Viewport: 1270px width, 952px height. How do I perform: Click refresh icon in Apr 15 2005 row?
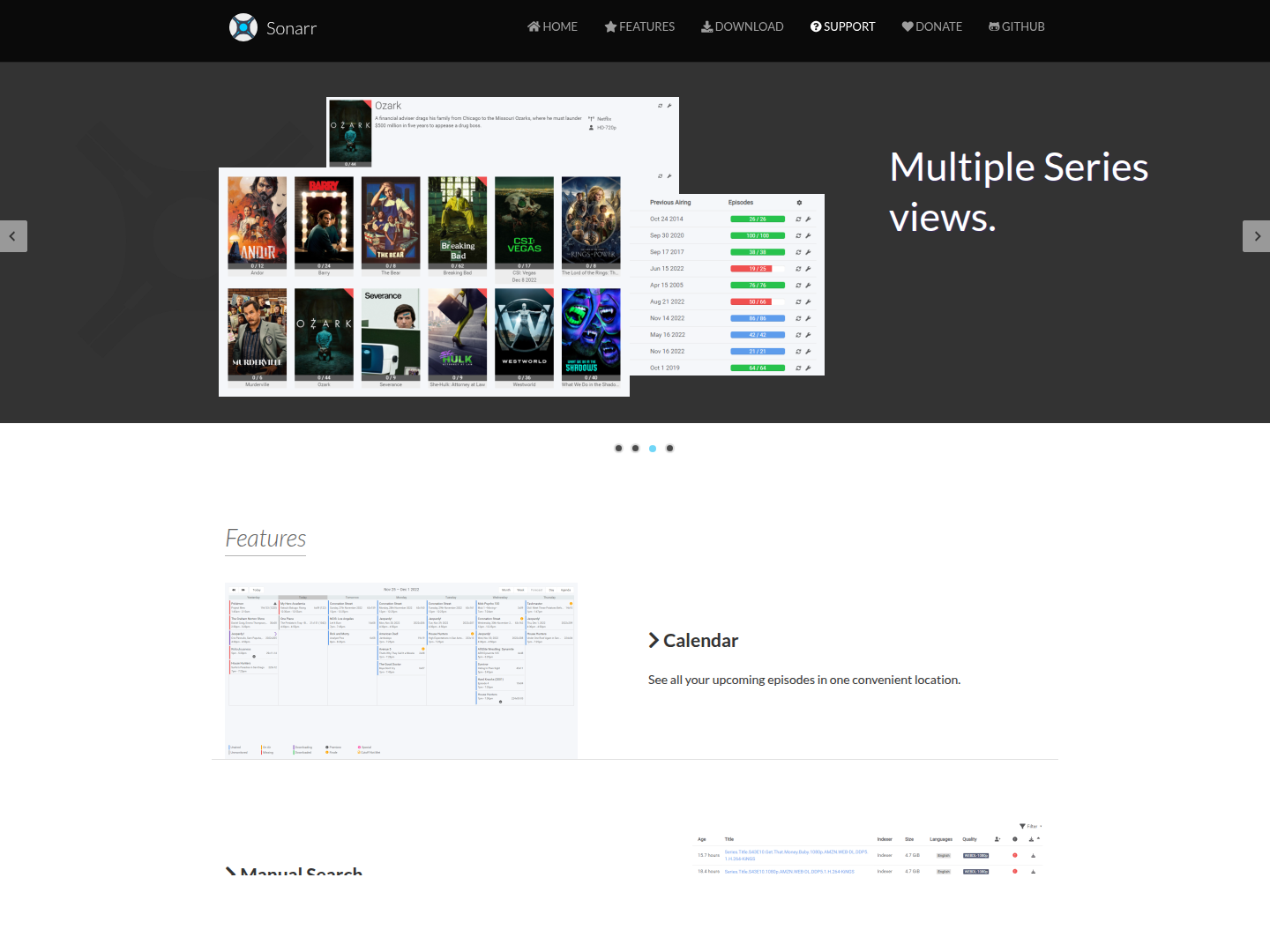(799, 286)
